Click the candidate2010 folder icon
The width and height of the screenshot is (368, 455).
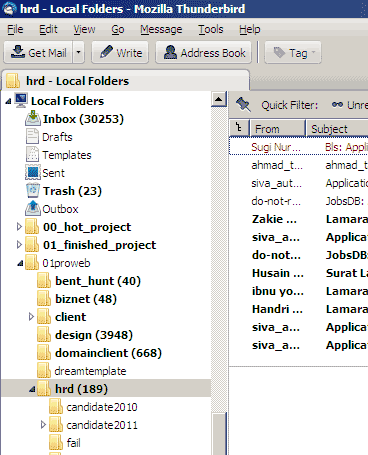[x=56, y=407]
